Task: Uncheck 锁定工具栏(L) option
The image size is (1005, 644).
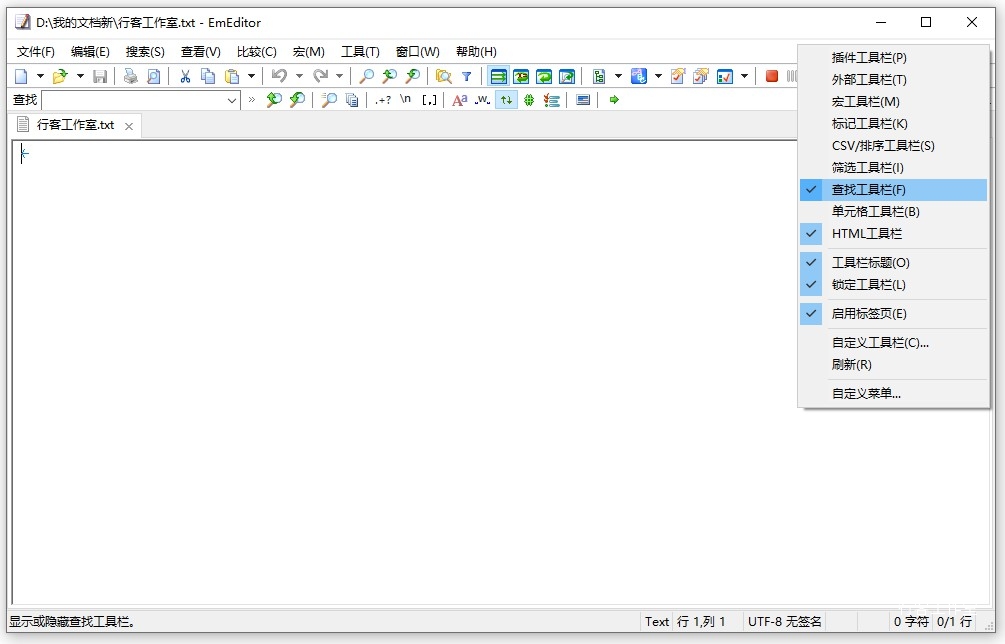Action: pyautogui.click(x=893, y=285)
